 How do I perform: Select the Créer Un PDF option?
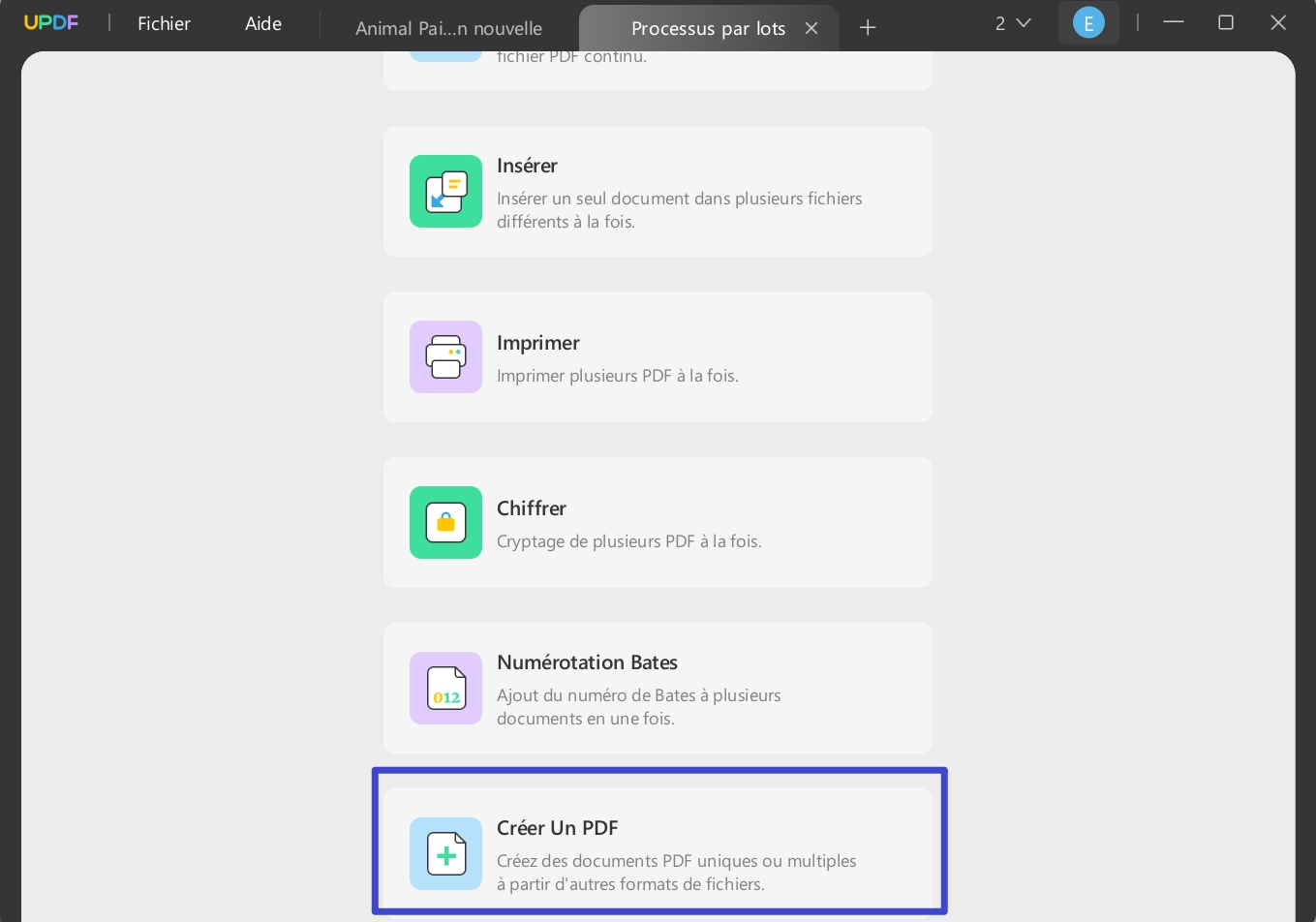[658, 854]
